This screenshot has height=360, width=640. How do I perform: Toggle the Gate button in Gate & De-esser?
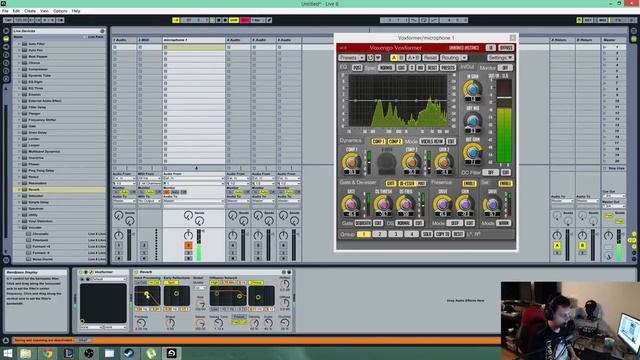tap(391, 183)
